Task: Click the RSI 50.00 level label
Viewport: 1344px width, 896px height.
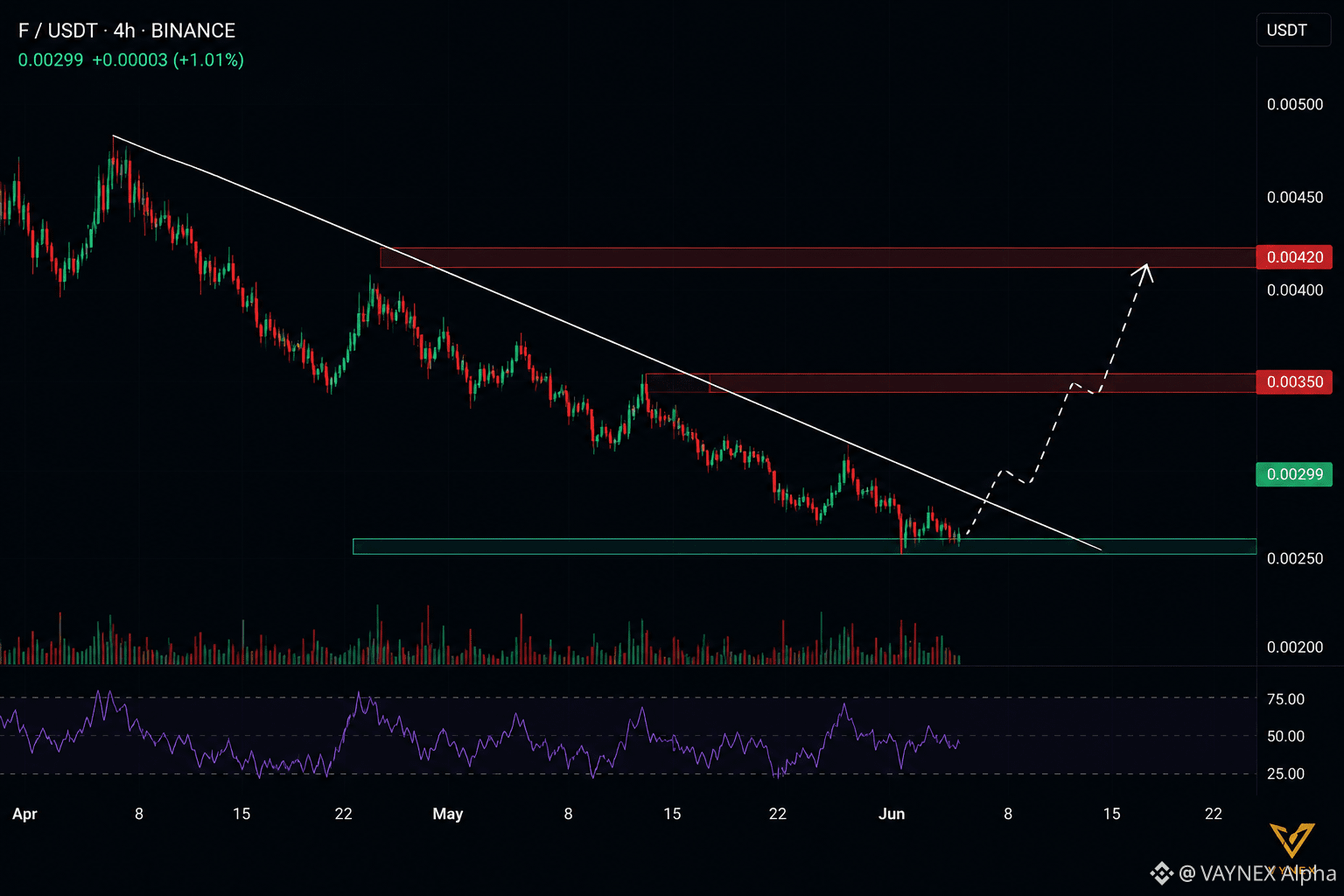Action: [1285, 736]
